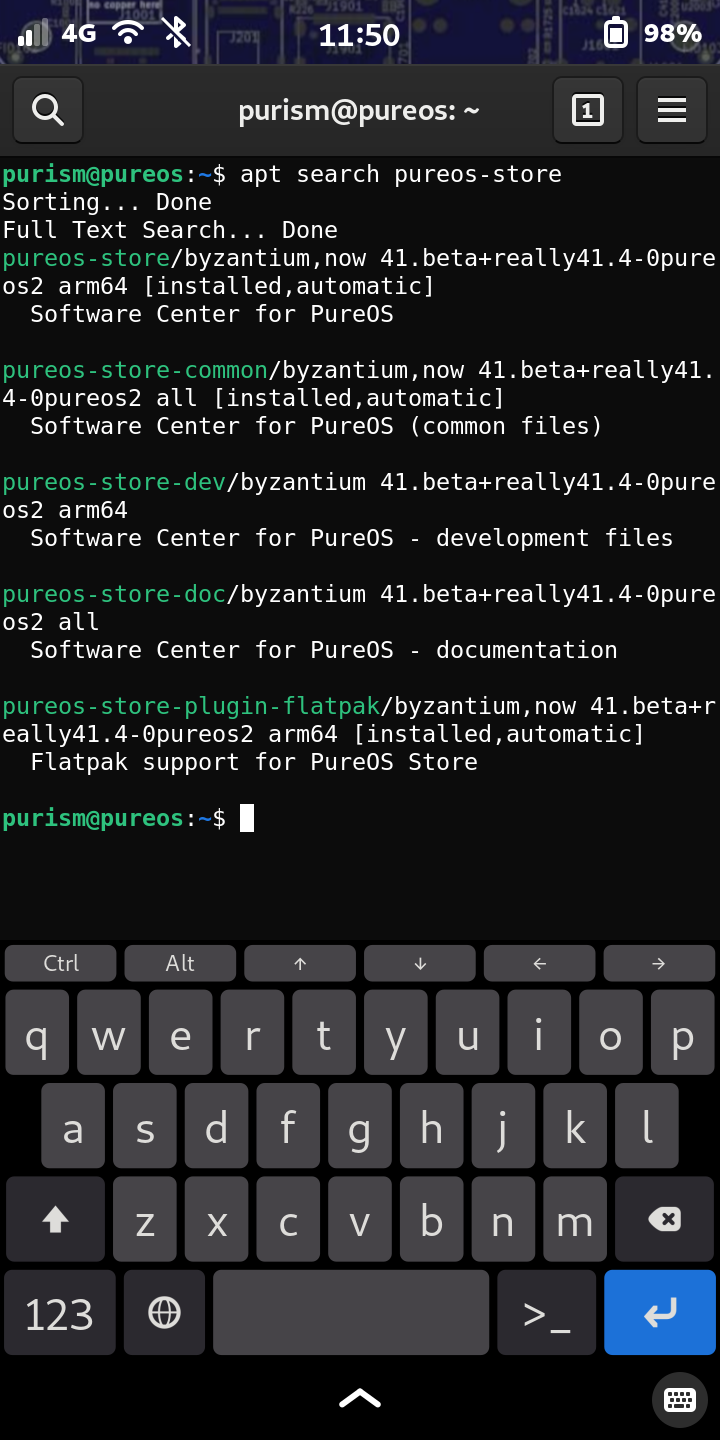The image size is (720, 1440).
Task: Tap the space bar
Action: [351, 1313]
